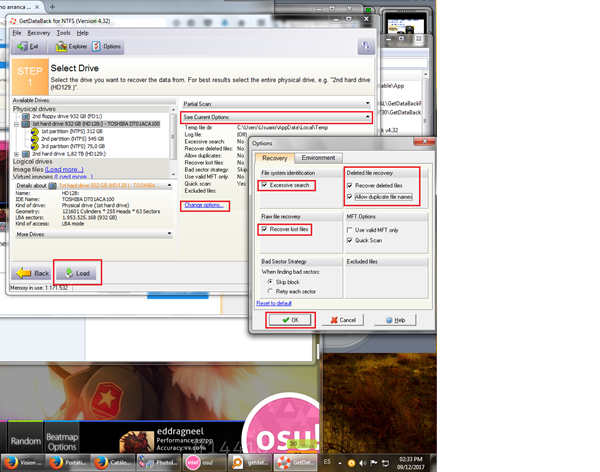Switch to the Environment tab in Options
600x472 pixels.
318,158
